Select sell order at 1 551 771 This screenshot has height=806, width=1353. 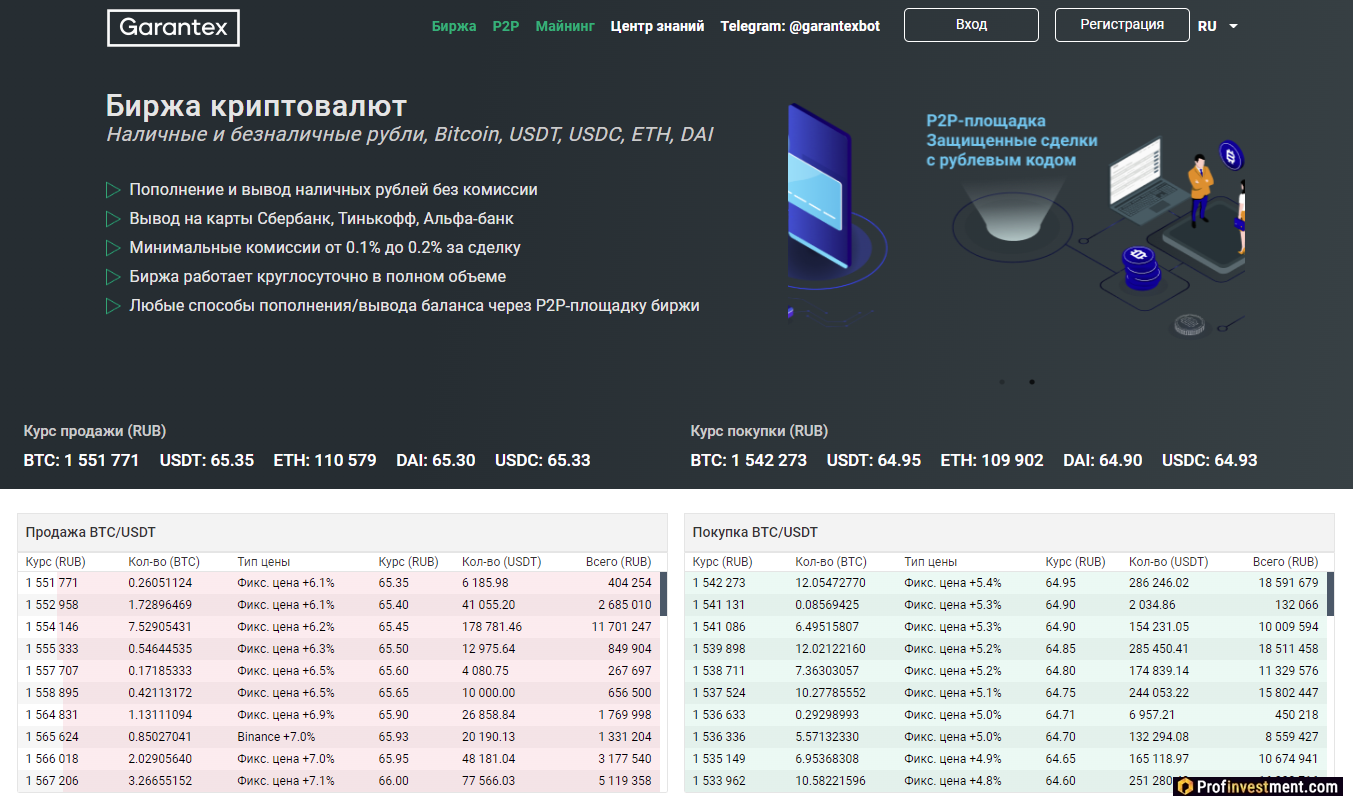click(338, 583)
